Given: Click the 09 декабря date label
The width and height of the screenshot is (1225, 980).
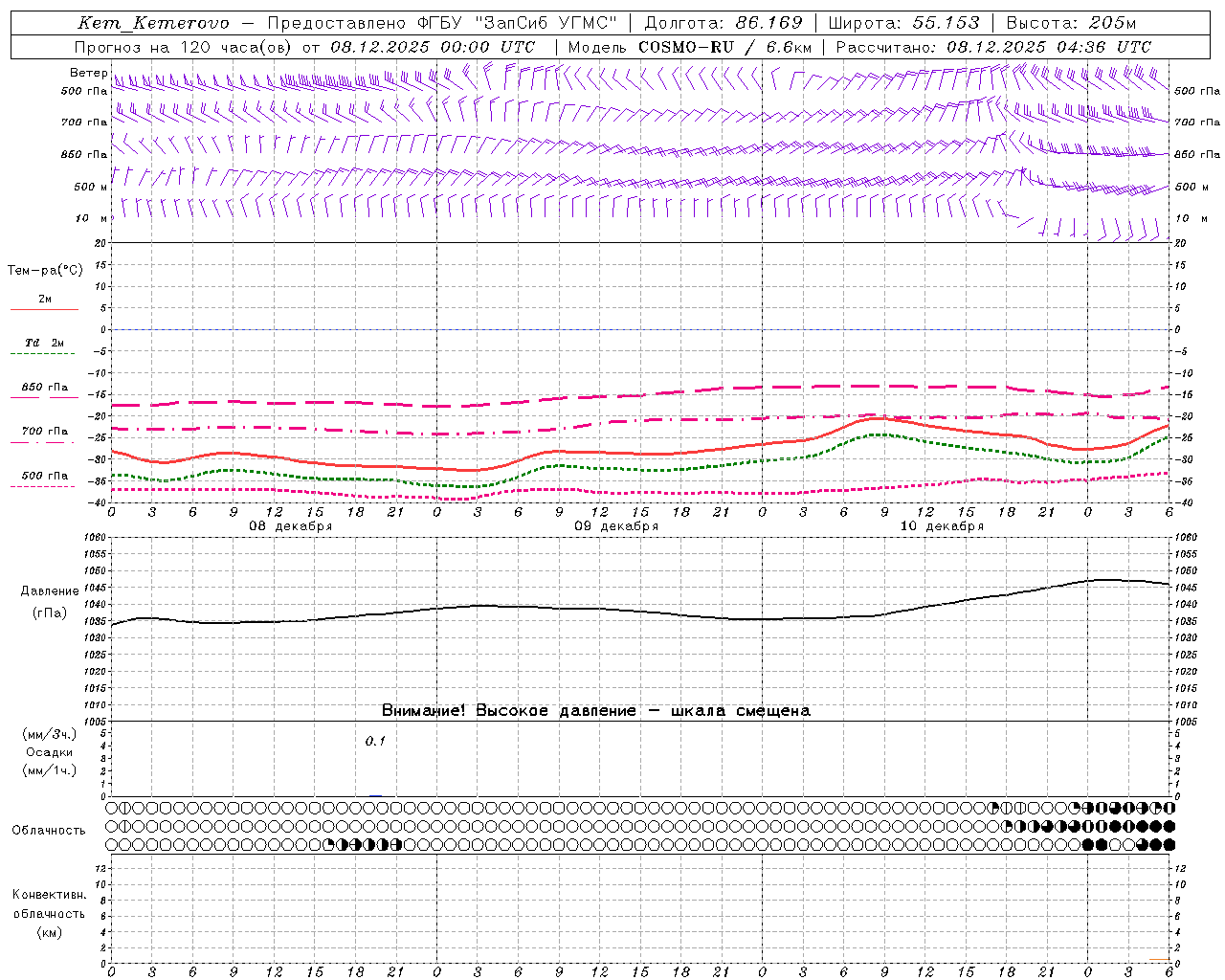Looking at the screenshot, I should coord(616,526).
